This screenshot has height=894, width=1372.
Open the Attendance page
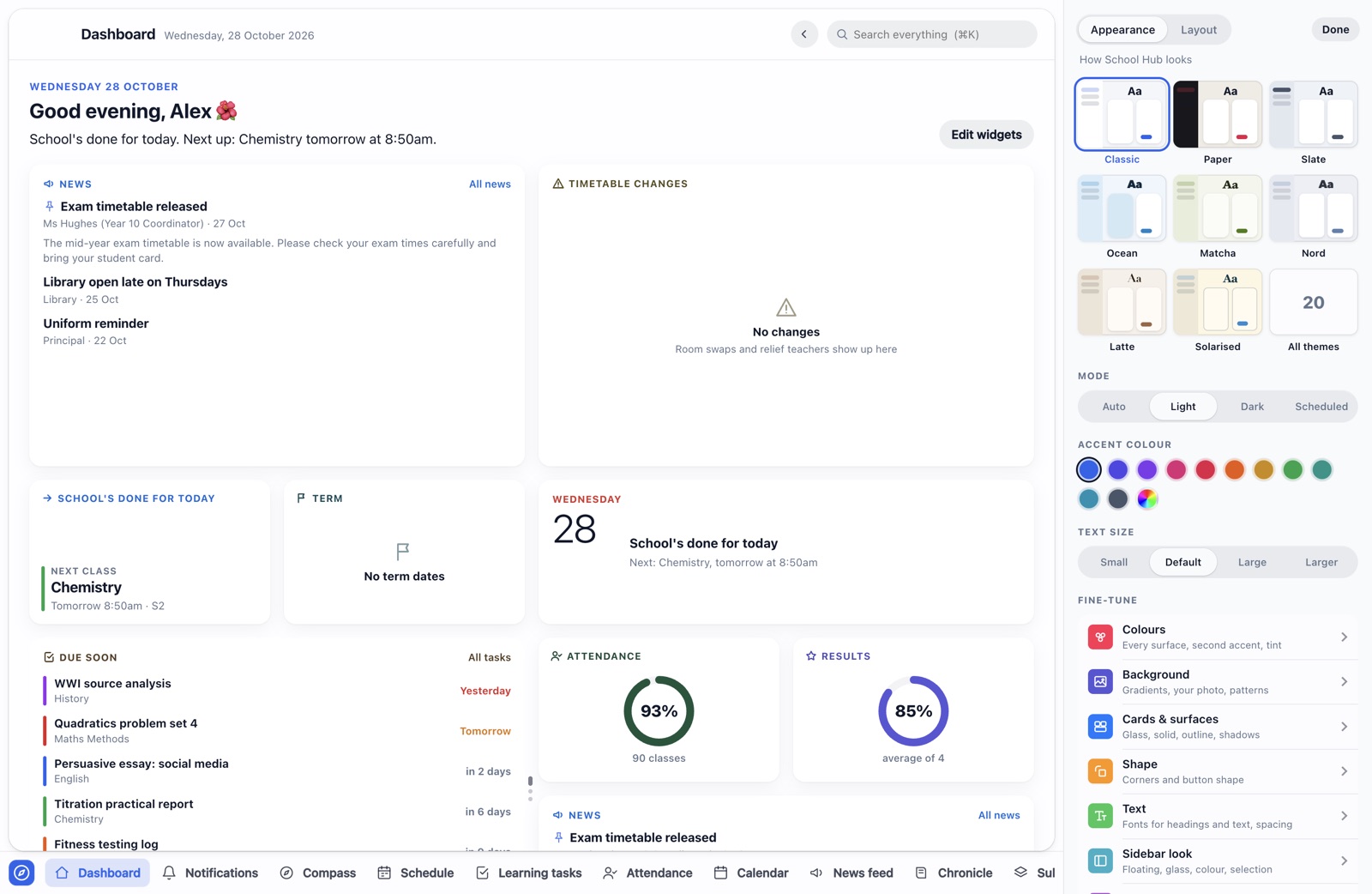(x=647, y=873)
